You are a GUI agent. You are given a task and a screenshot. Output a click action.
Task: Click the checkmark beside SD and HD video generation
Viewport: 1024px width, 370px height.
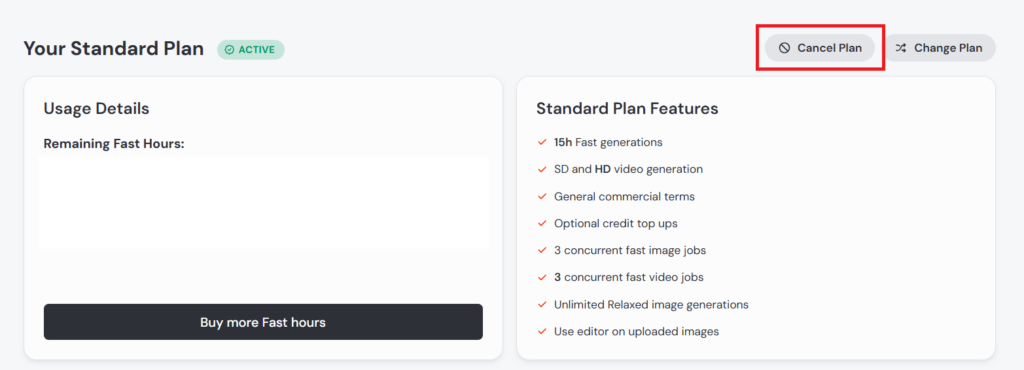(541, 170)
